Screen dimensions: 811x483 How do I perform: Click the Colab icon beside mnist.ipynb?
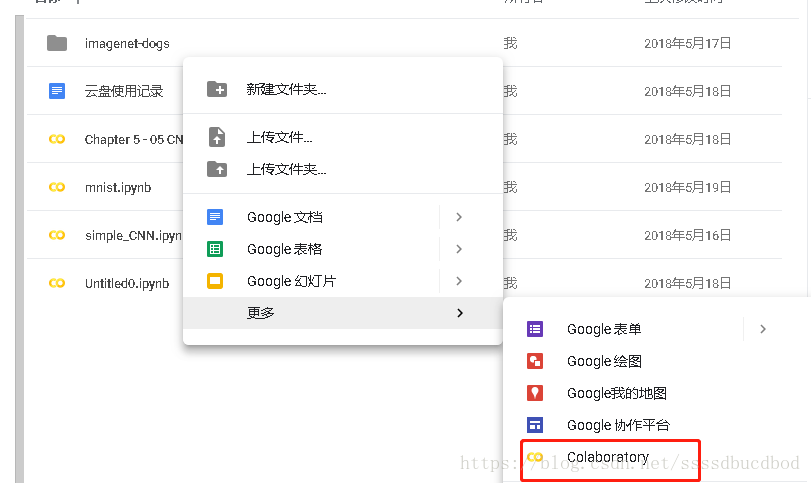point(57,187)
